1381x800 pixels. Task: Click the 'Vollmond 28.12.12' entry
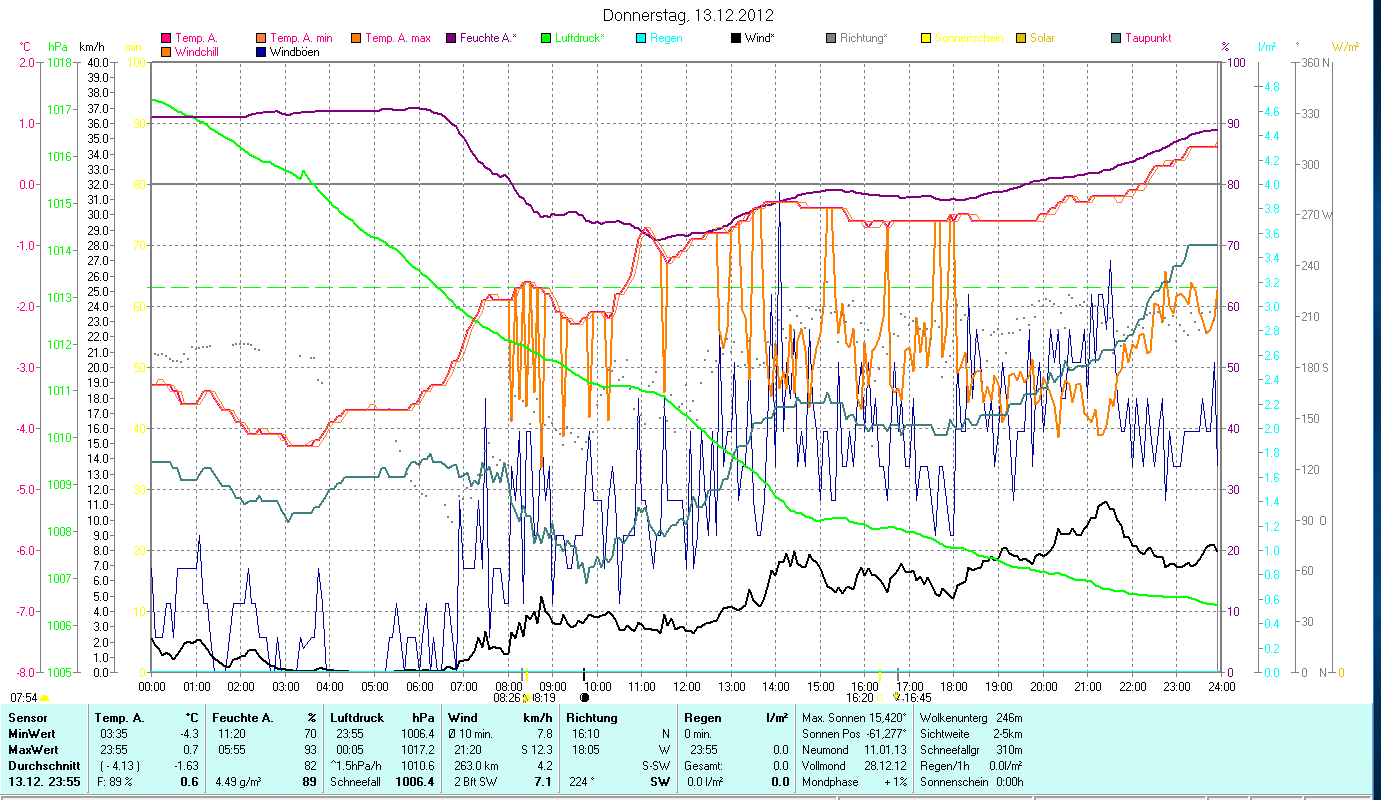pos(854,765)
